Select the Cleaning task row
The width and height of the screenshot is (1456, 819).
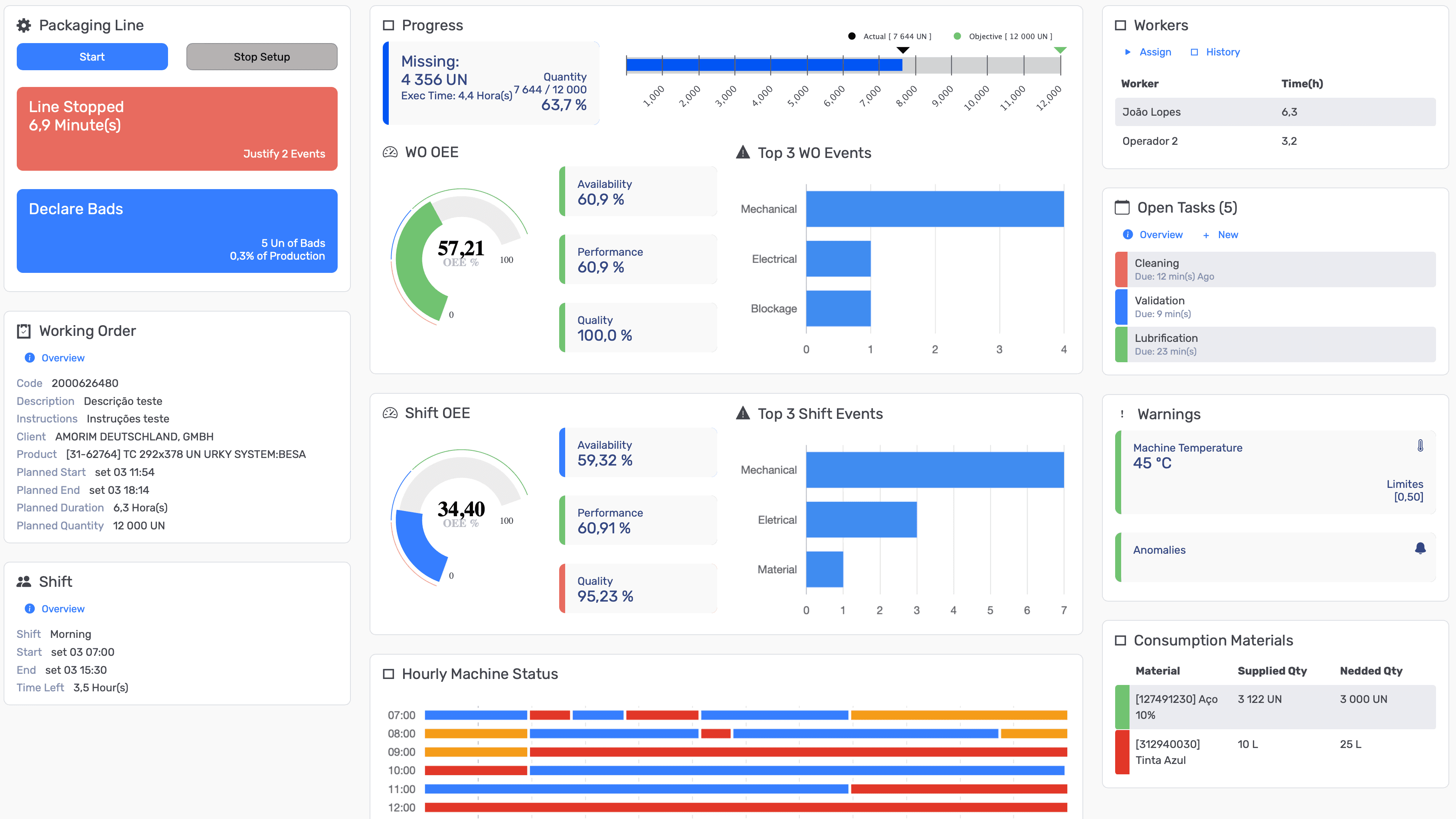1275,269
